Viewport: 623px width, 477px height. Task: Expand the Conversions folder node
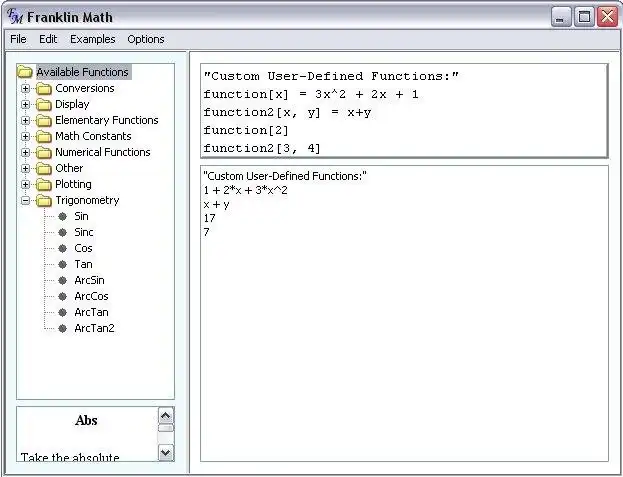[25, 88]
